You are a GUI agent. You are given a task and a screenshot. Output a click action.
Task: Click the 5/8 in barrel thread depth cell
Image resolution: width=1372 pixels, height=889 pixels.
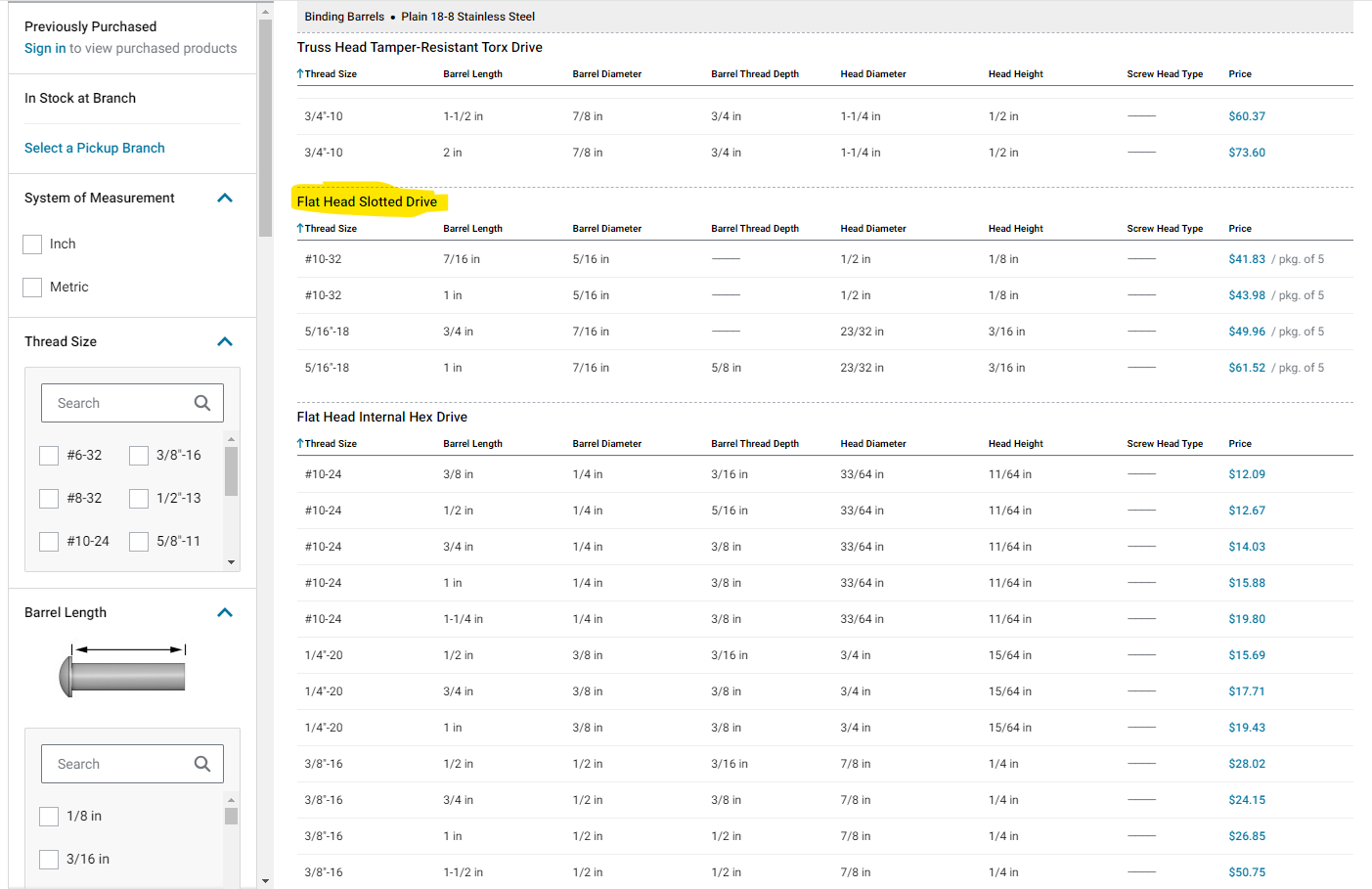click(x=726, y=368)
